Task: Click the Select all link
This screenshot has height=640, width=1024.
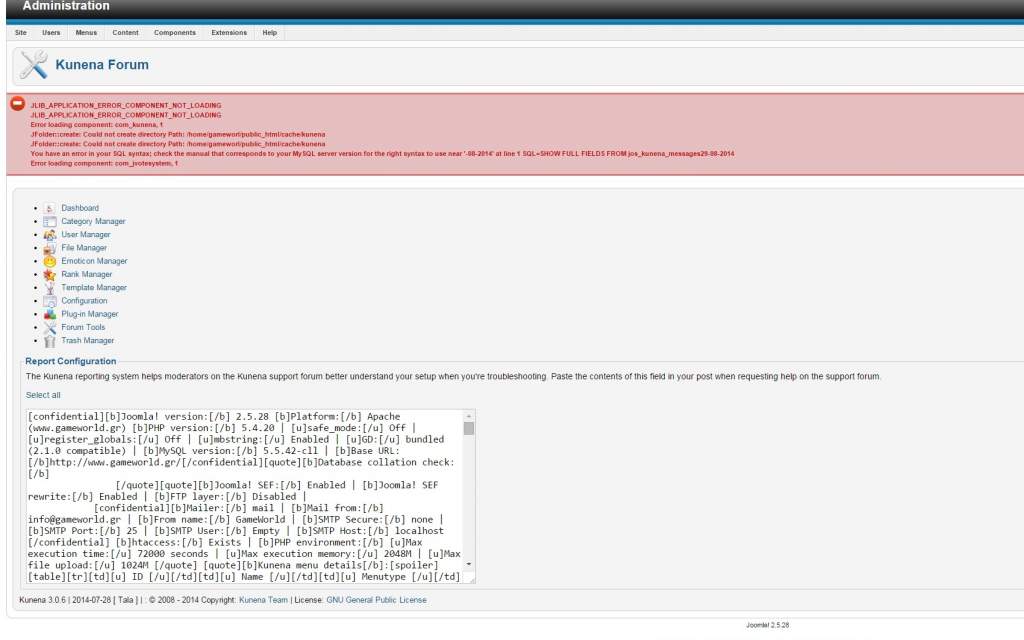Action: [x=43, y=395]
